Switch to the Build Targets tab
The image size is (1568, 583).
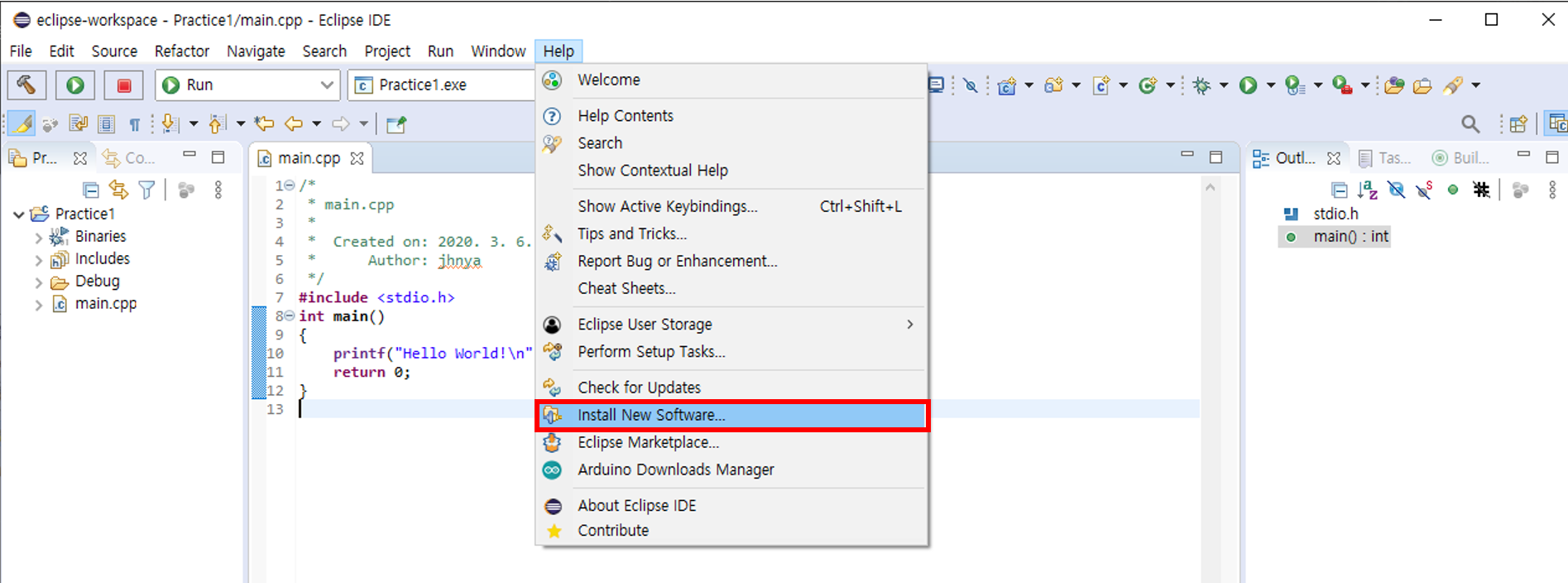[x=1460, y=158]
